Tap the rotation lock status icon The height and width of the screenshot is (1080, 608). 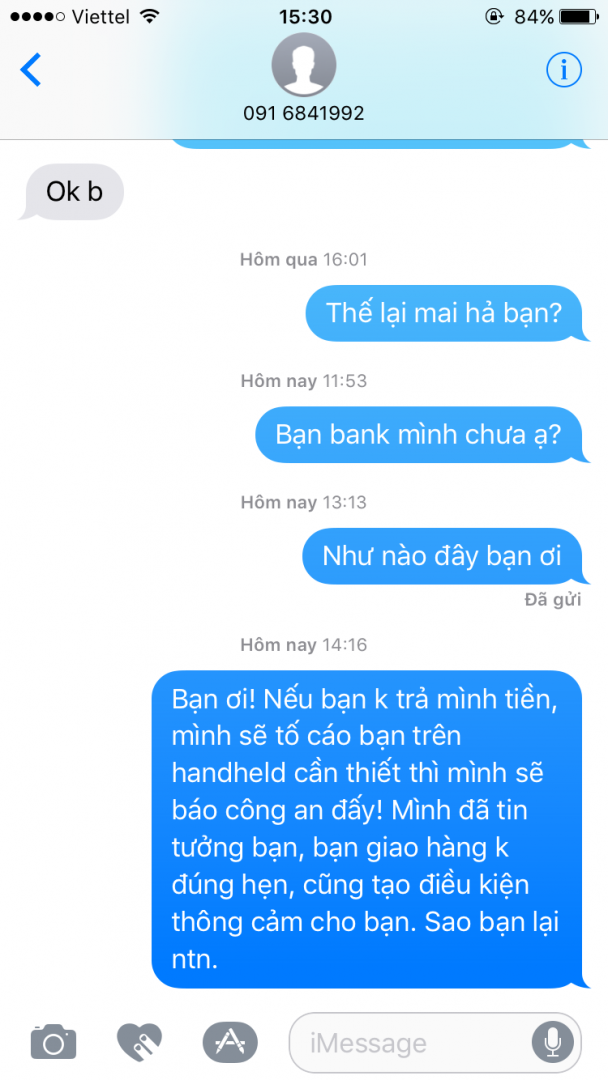click(x=494, y=17)
